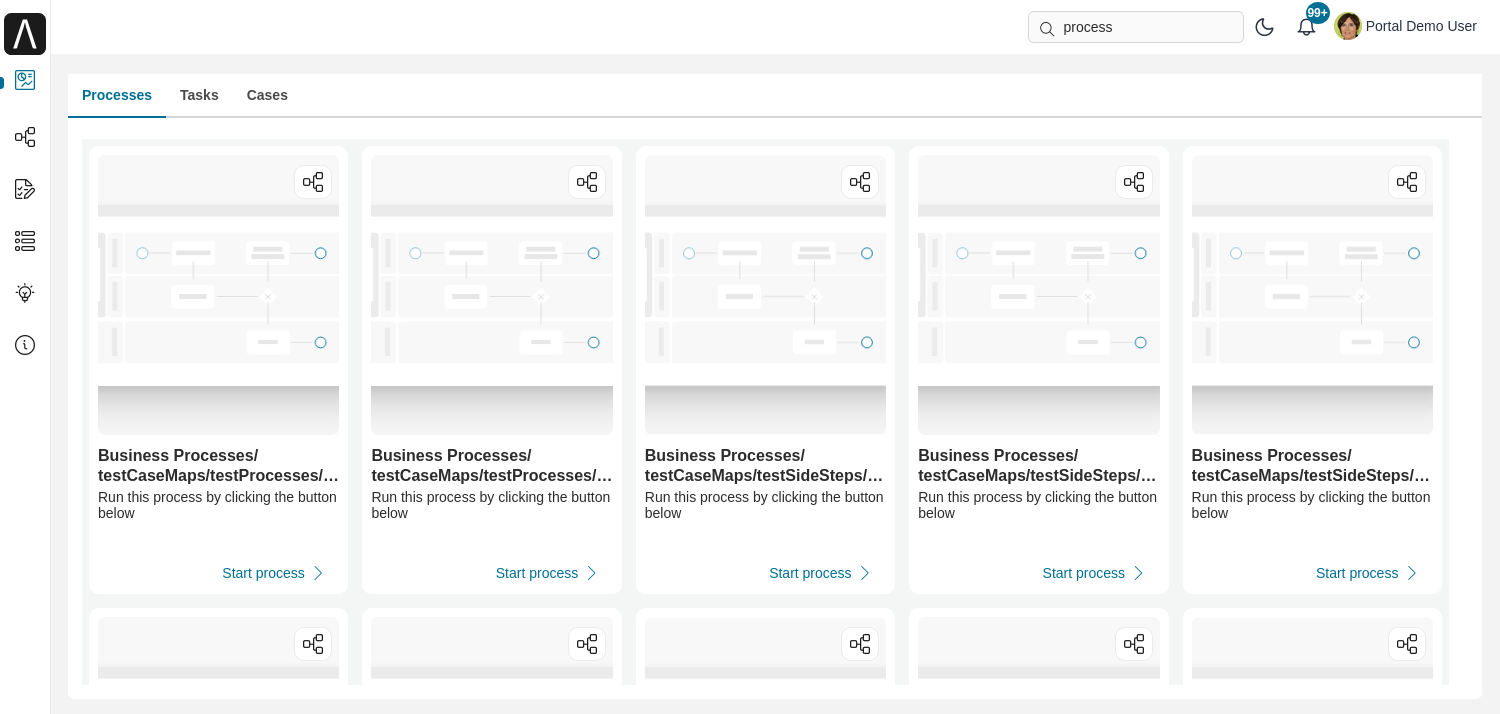Viewport: 1500px width, 714px height.
Task: Open the cases list icon in the sidebar
Action: (25, 241)
